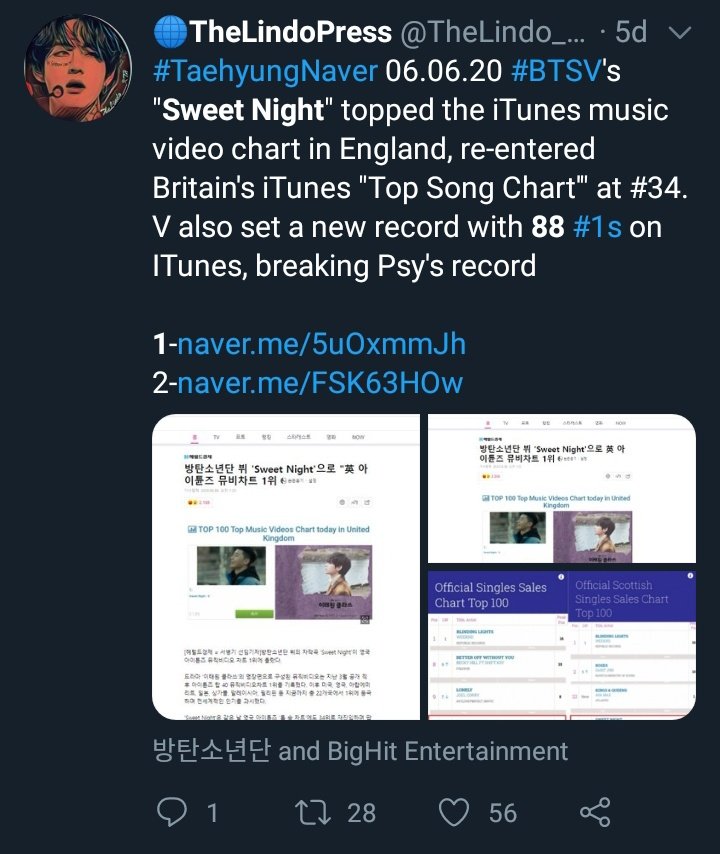Like the tweet with the heart icon
This screenshot has width=720, height=854.
pos(457,812)
